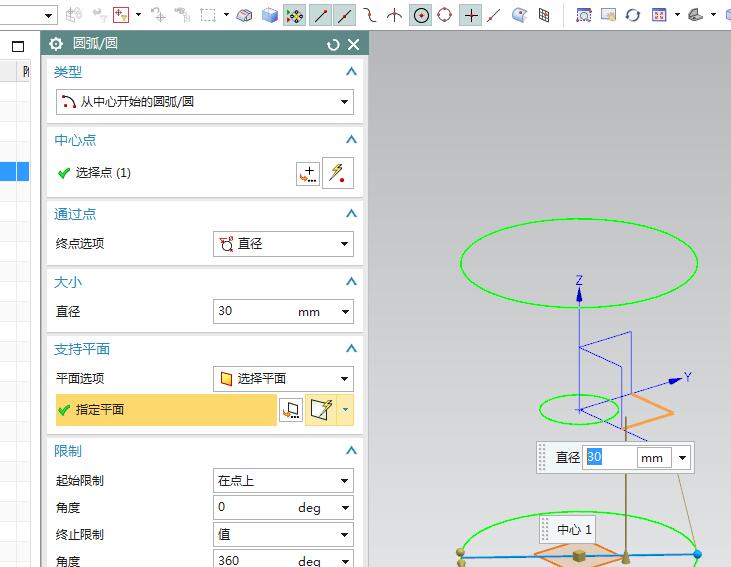Toggle the quadrant point snap icon
Image resolution: width=731 pixels, height=567 pixels.
445,15
